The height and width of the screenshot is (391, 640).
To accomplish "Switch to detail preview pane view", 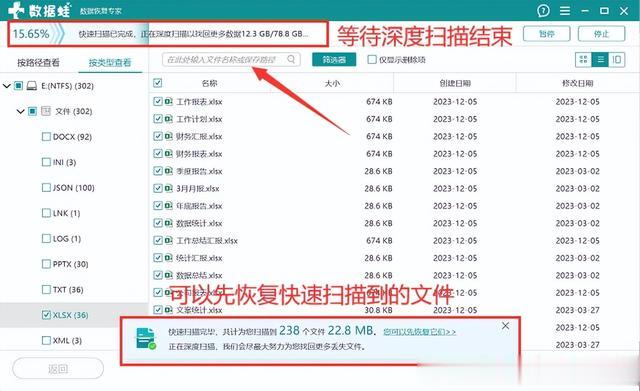I will (617, 60).
